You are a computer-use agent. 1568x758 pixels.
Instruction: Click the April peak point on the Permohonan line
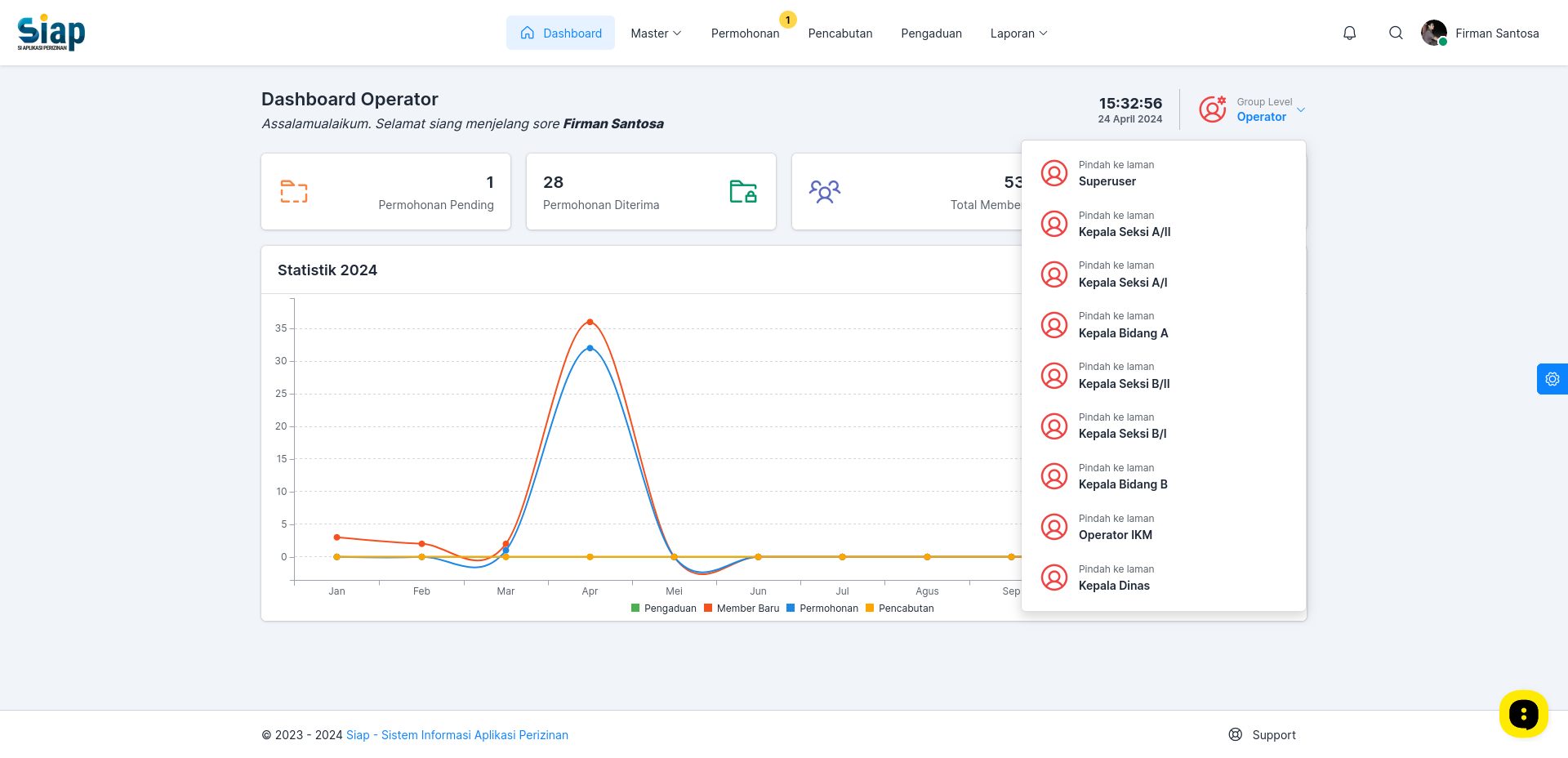click(590, 348)
